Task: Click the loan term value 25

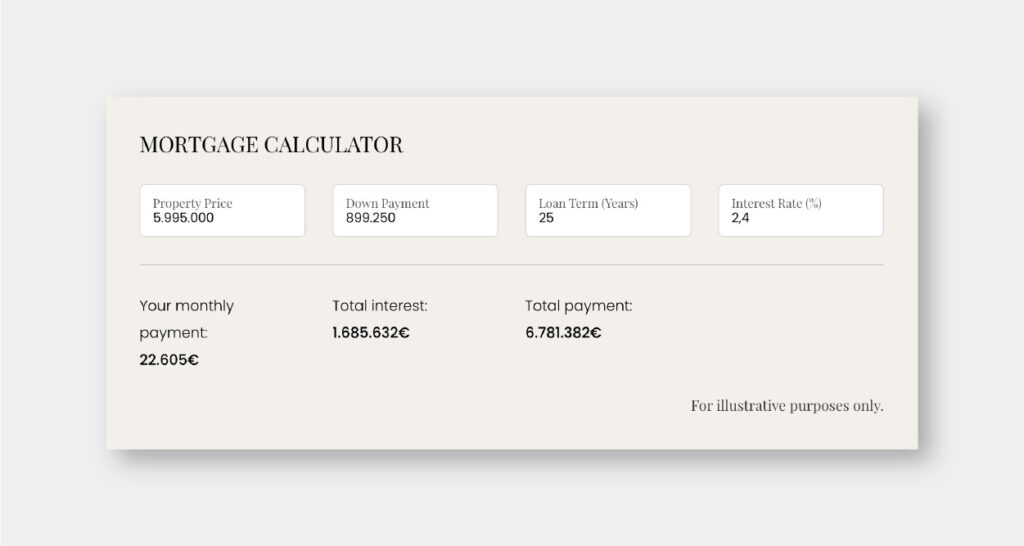Action: click(x=546, y=218)
